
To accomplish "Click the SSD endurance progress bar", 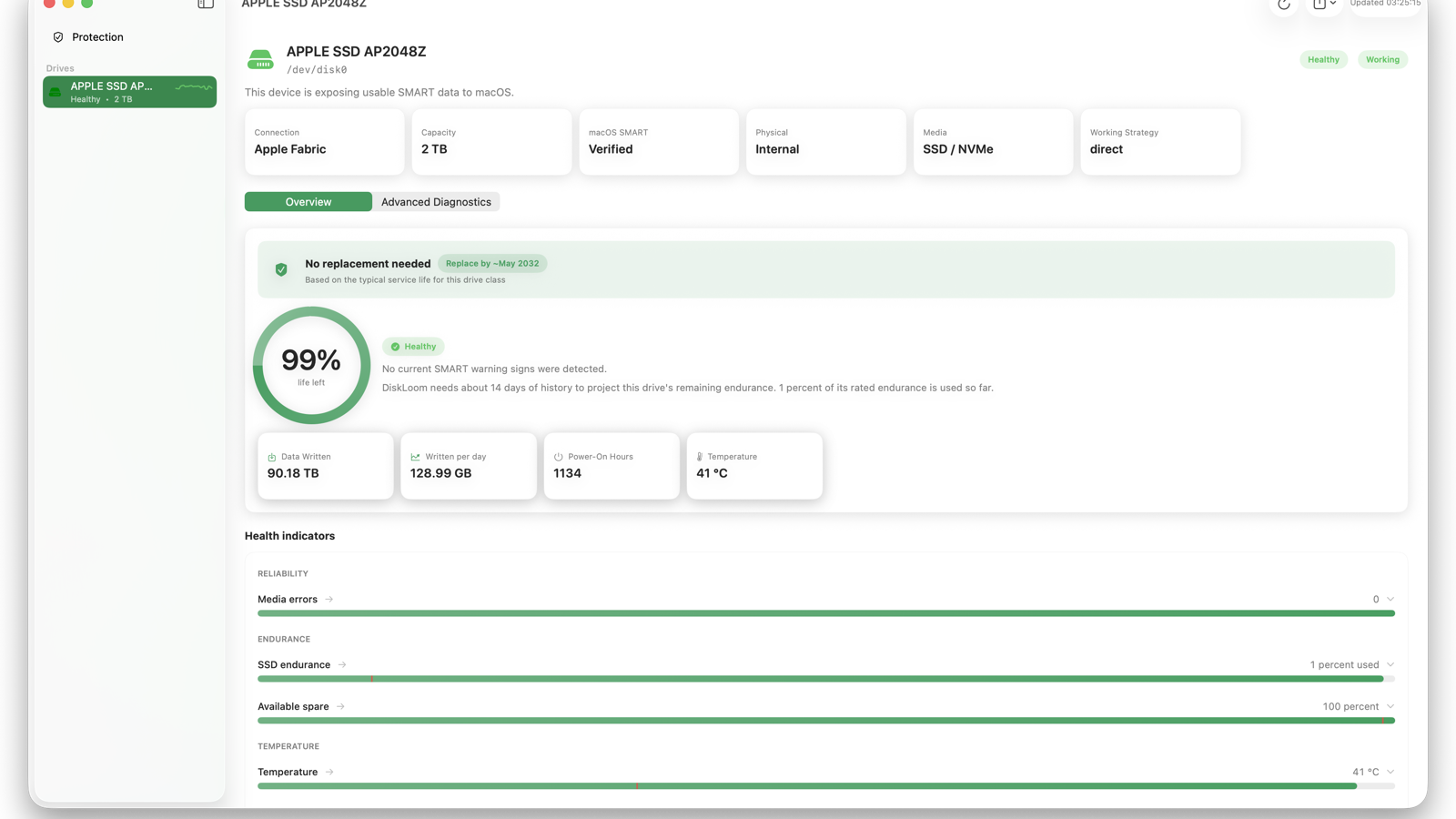I will point(826,680).
